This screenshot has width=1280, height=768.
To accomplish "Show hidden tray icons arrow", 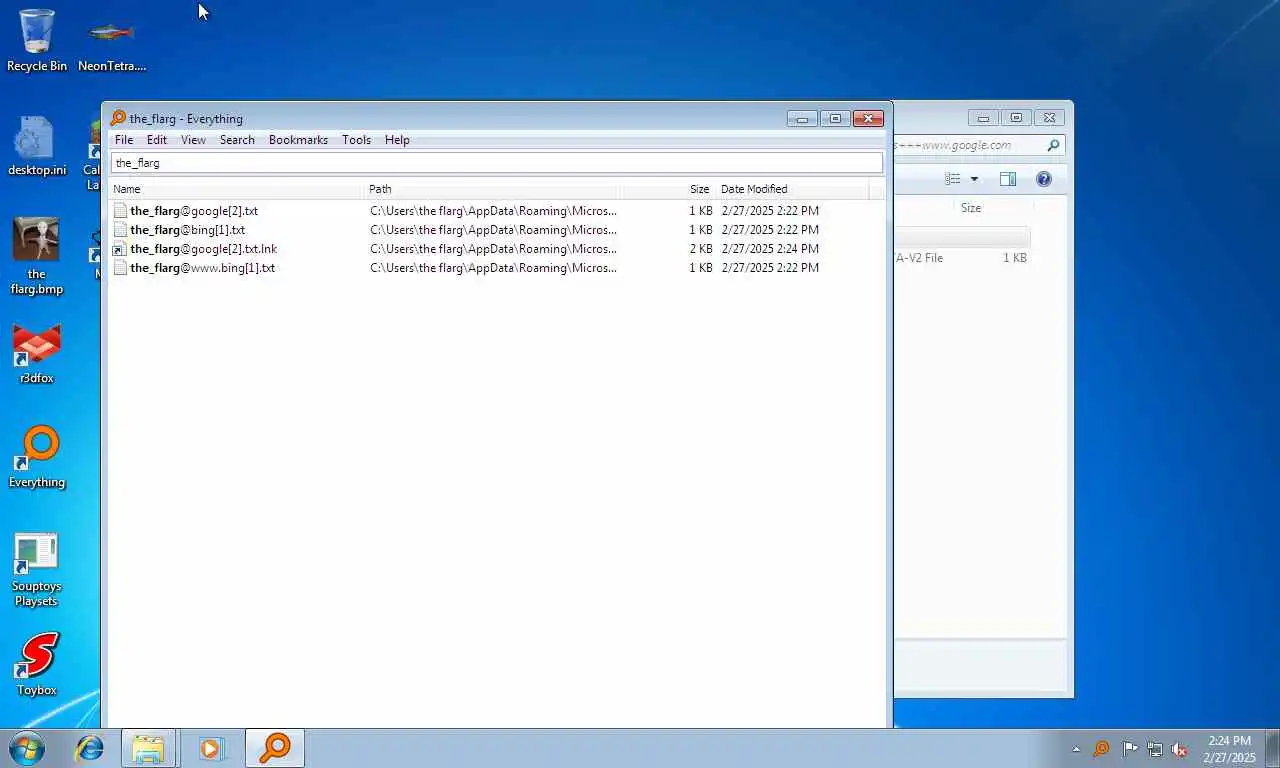I will pos(1076,749).
